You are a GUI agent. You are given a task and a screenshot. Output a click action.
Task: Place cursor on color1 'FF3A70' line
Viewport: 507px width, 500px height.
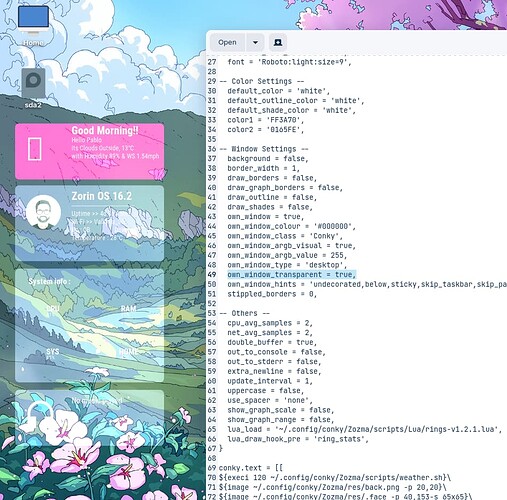point(266,120)
